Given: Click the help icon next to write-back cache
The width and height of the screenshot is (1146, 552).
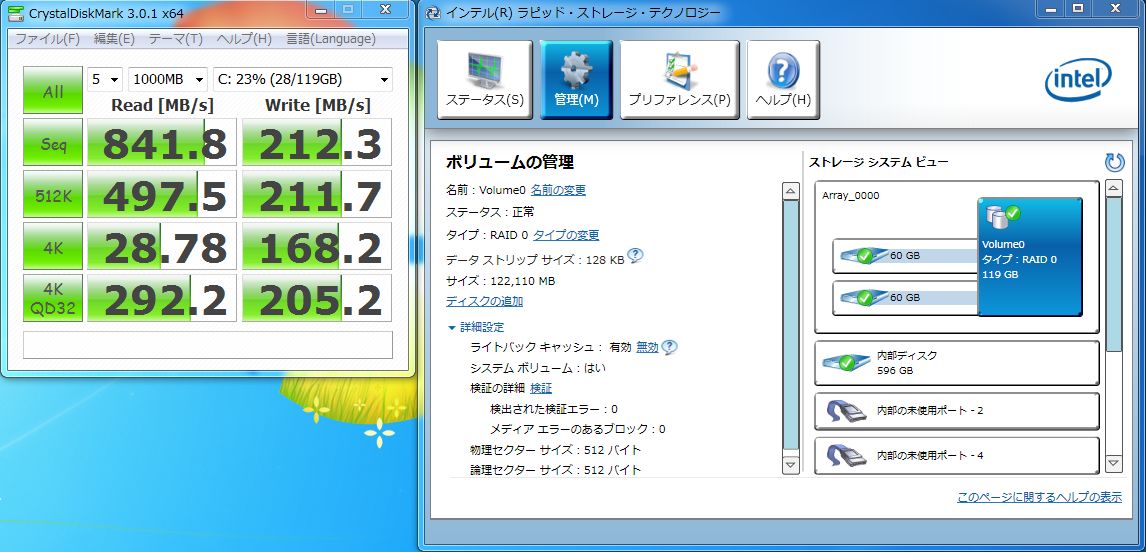Looking at the screenshot, I should coord(669,347).
